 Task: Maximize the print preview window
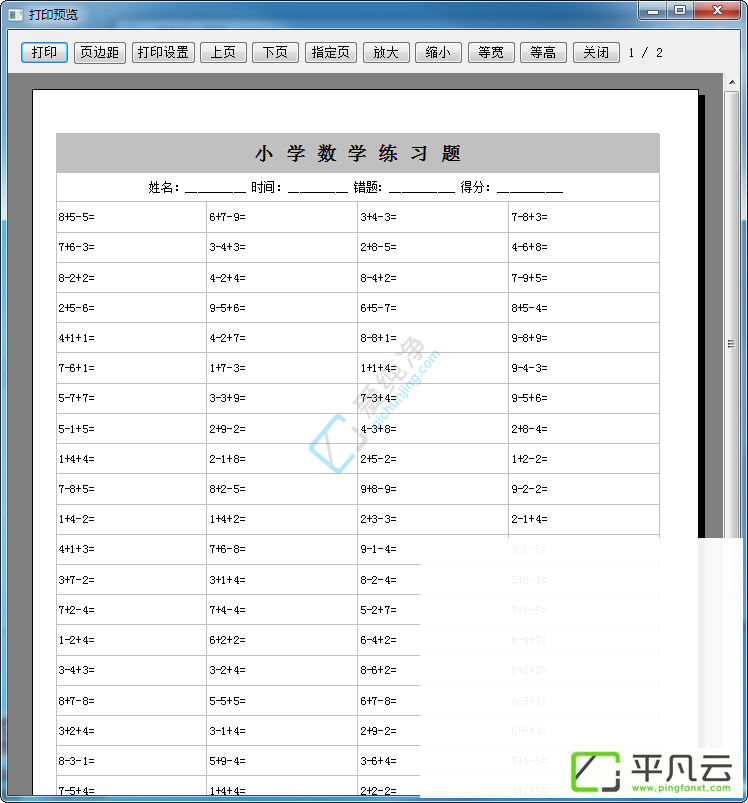click(x=680, y=10)
